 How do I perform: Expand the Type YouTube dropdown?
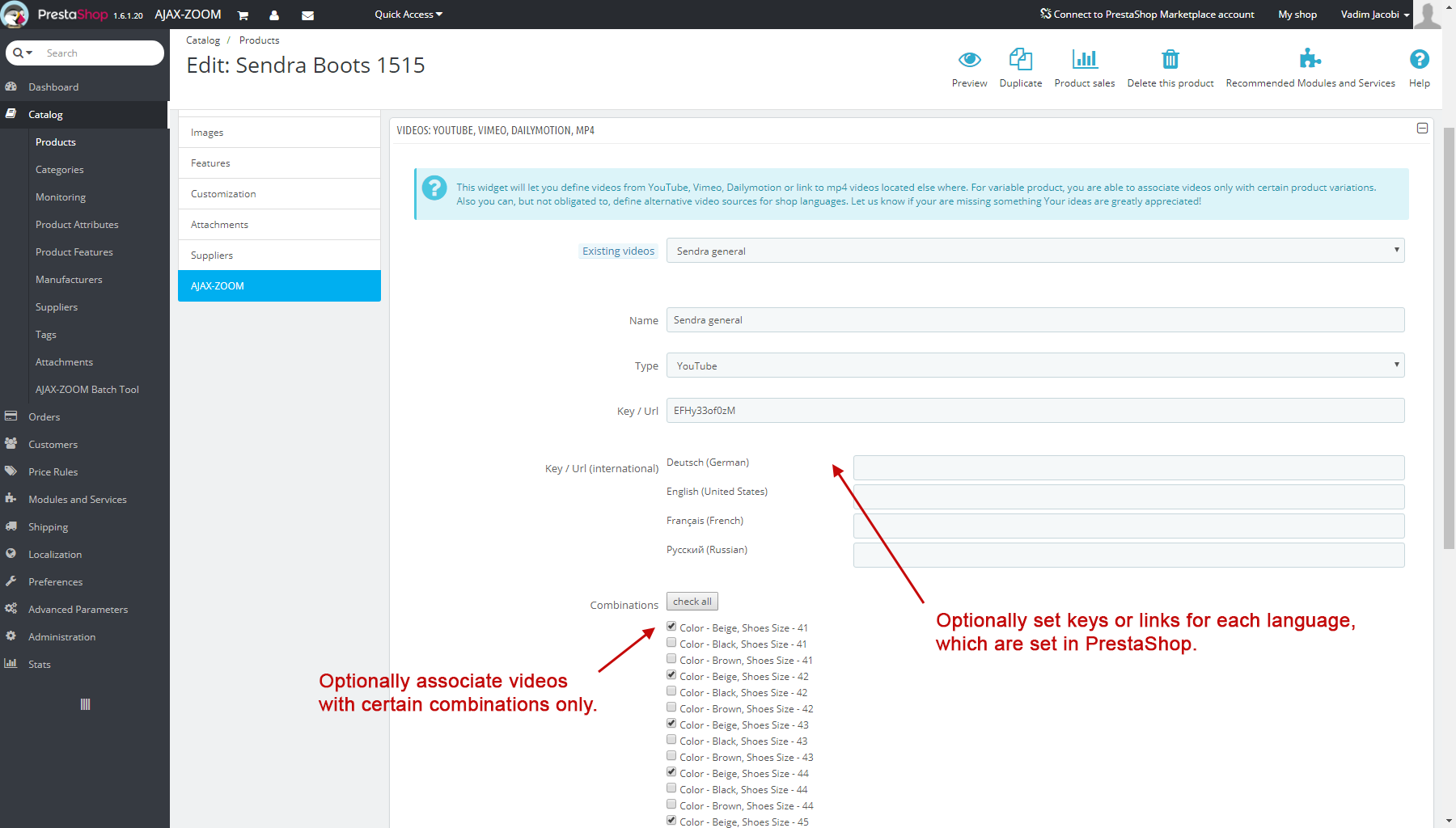point(1035,365)
